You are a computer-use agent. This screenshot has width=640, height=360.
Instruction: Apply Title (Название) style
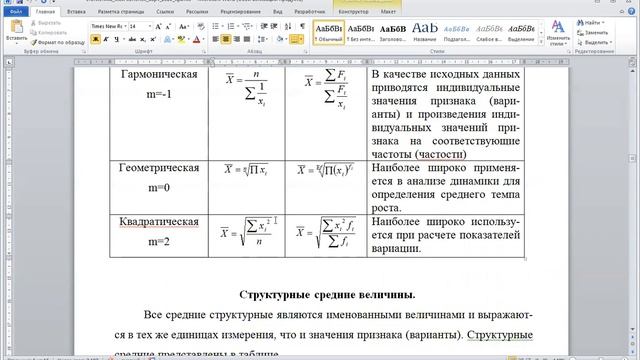(x=424, y=33)
